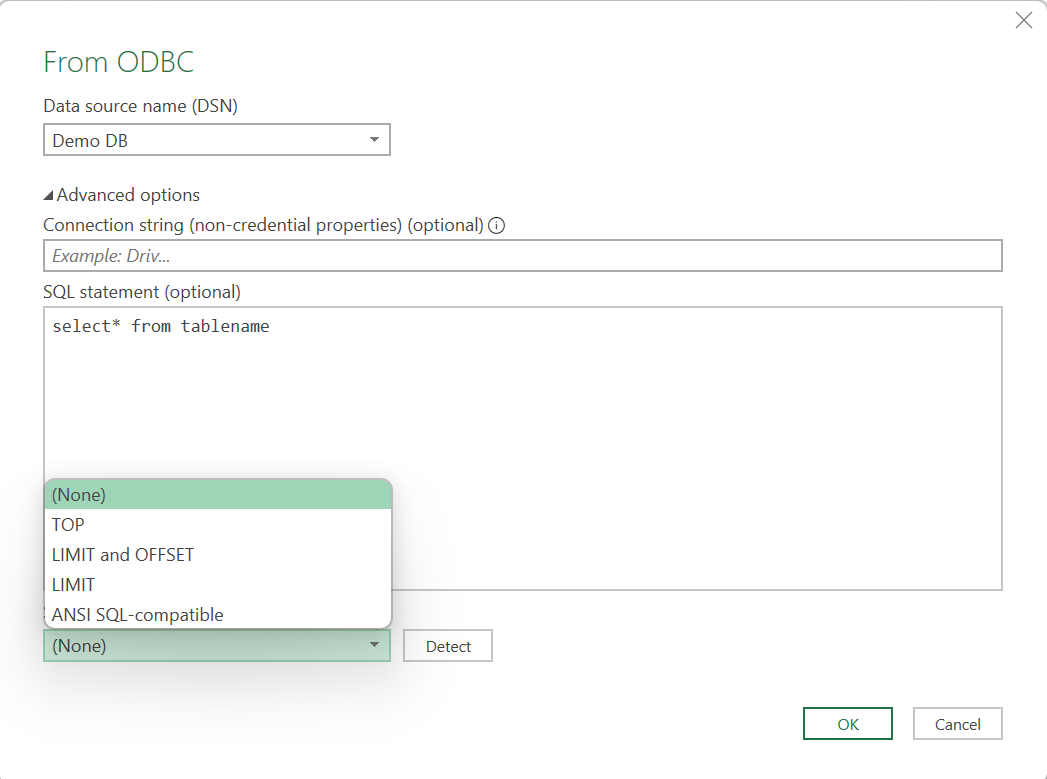Click the From ODBC dialog title
This screenshot has height=779, width=1047.
118,62
